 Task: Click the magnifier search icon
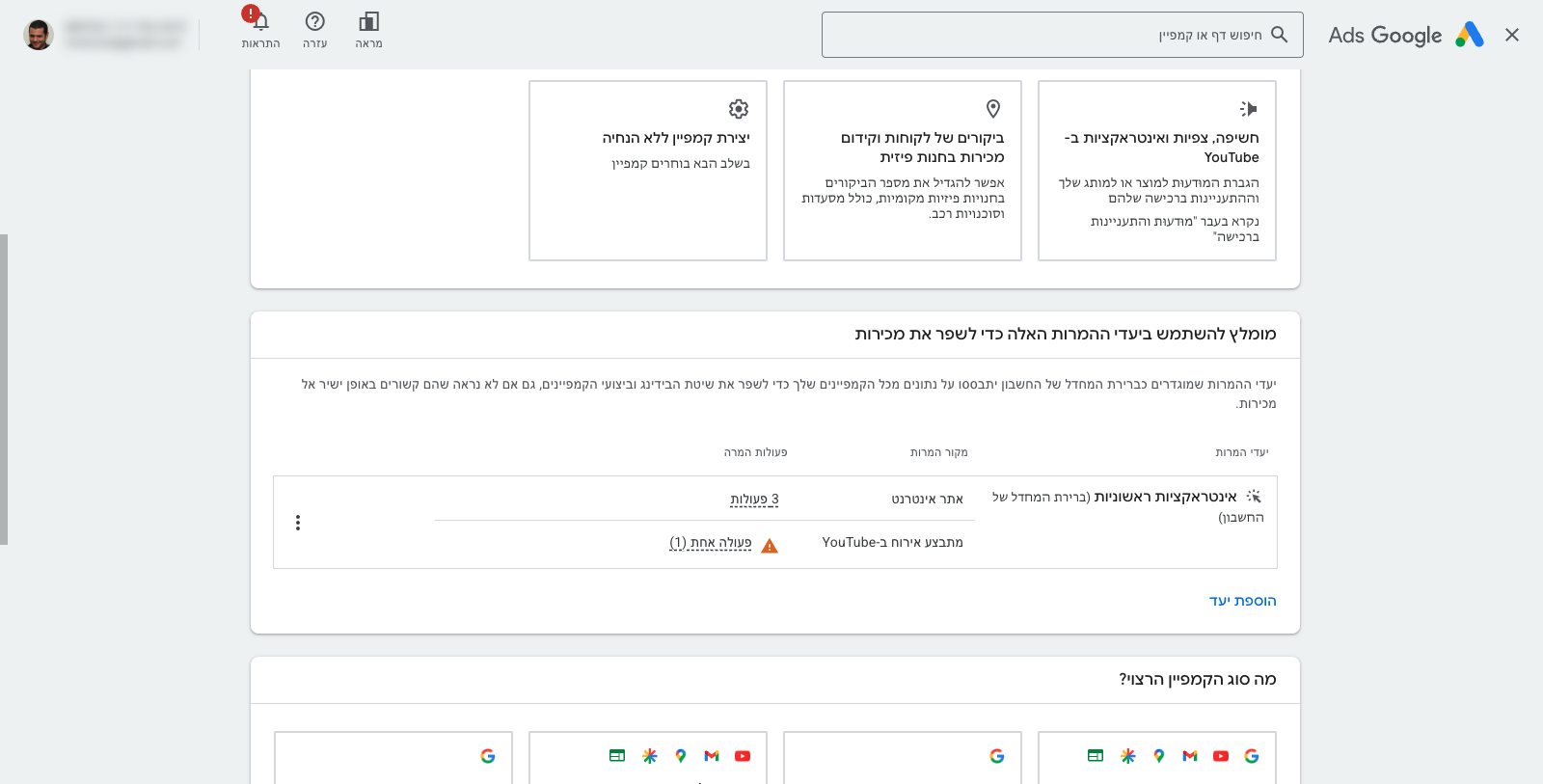point(1279,35)
